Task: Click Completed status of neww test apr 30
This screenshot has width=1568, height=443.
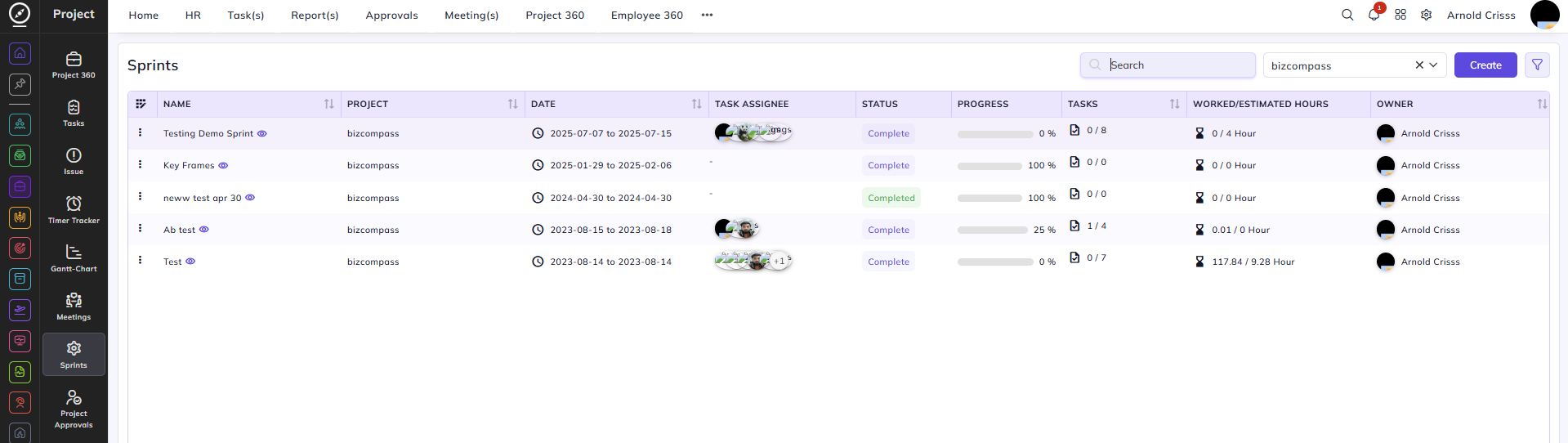Action: pyautogui.click(x=891, y=198)
